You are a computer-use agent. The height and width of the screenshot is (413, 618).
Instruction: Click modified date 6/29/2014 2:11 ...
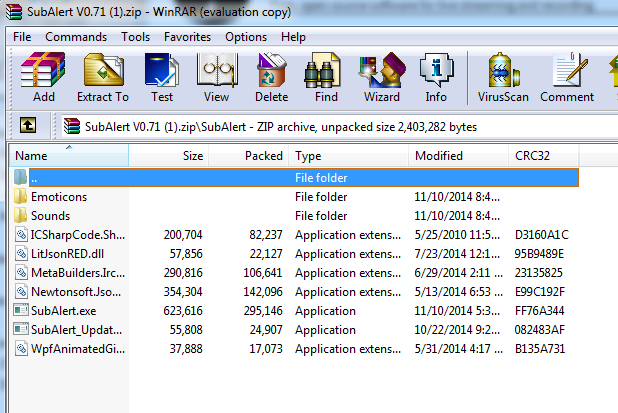coord(458,272)
